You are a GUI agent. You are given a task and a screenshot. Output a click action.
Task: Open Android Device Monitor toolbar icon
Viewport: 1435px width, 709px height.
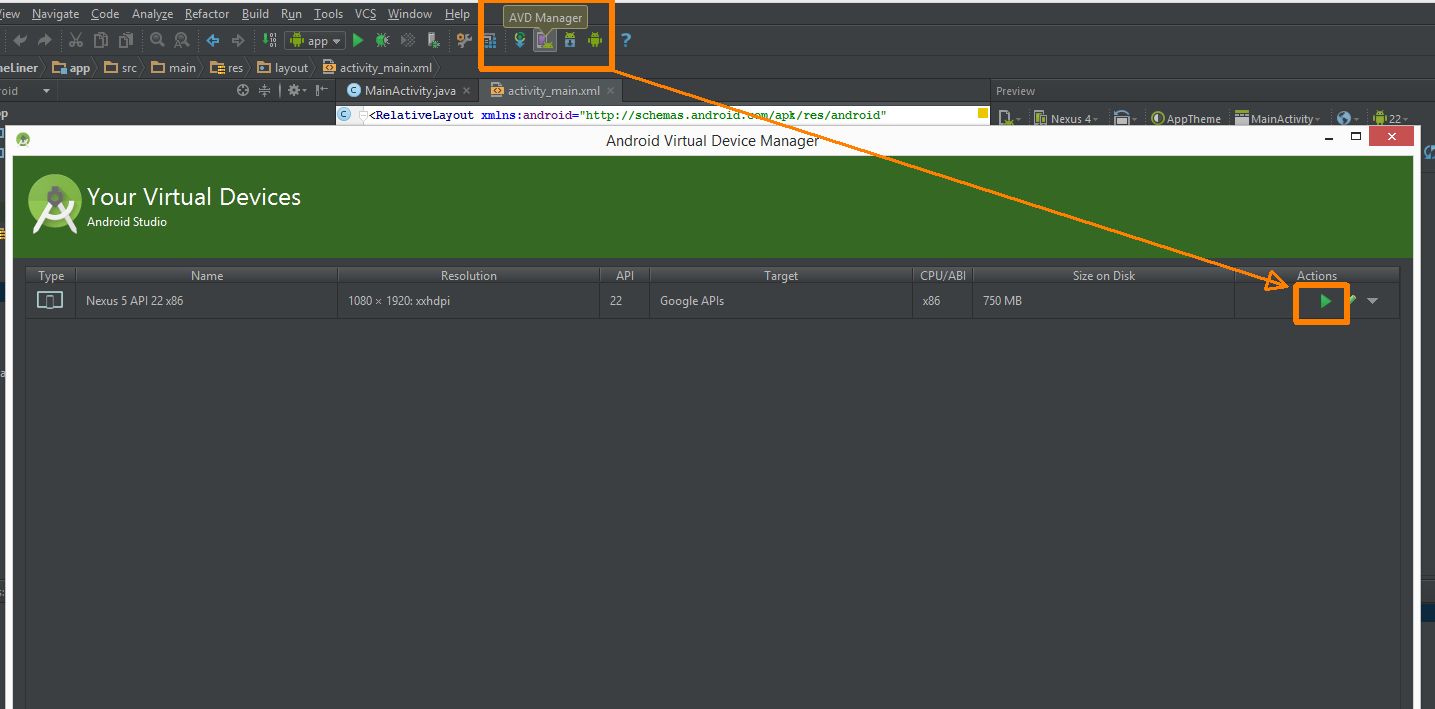[595, 40]
